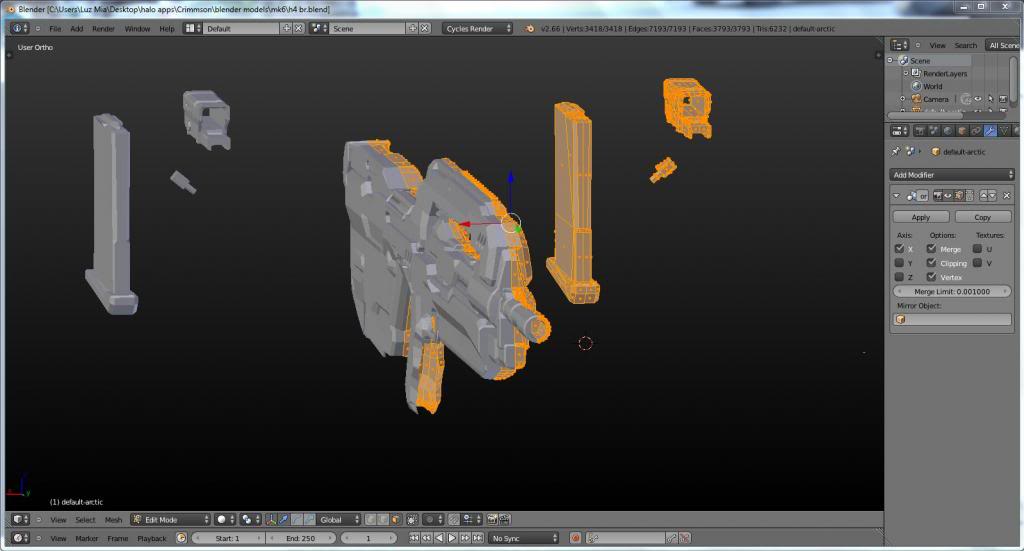
Task: Toggle the 3D manipulator widget
Action: (x=271, y=520)
